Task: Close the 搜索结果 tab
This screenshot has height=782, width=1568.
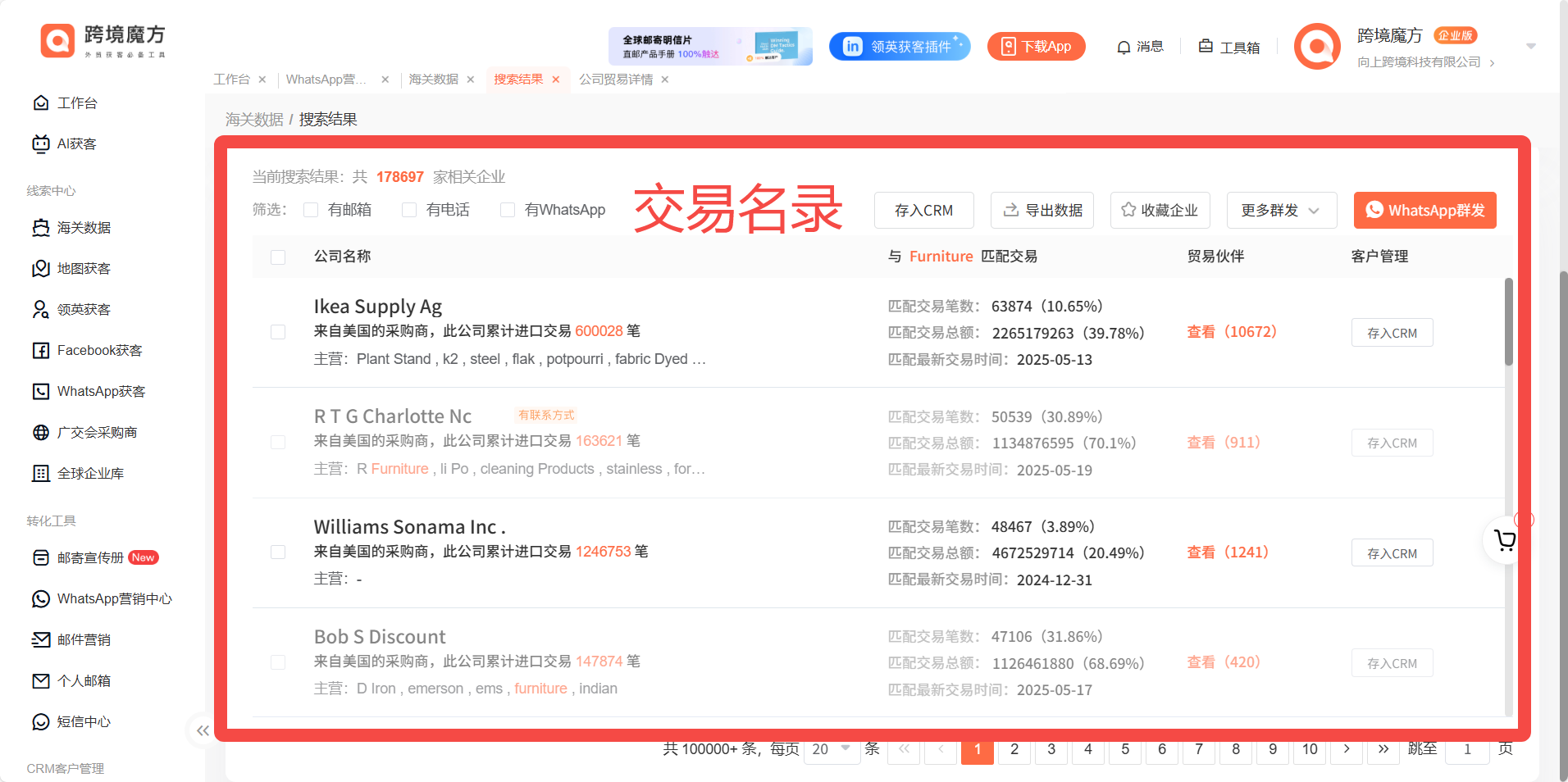Action: [556, 80]
